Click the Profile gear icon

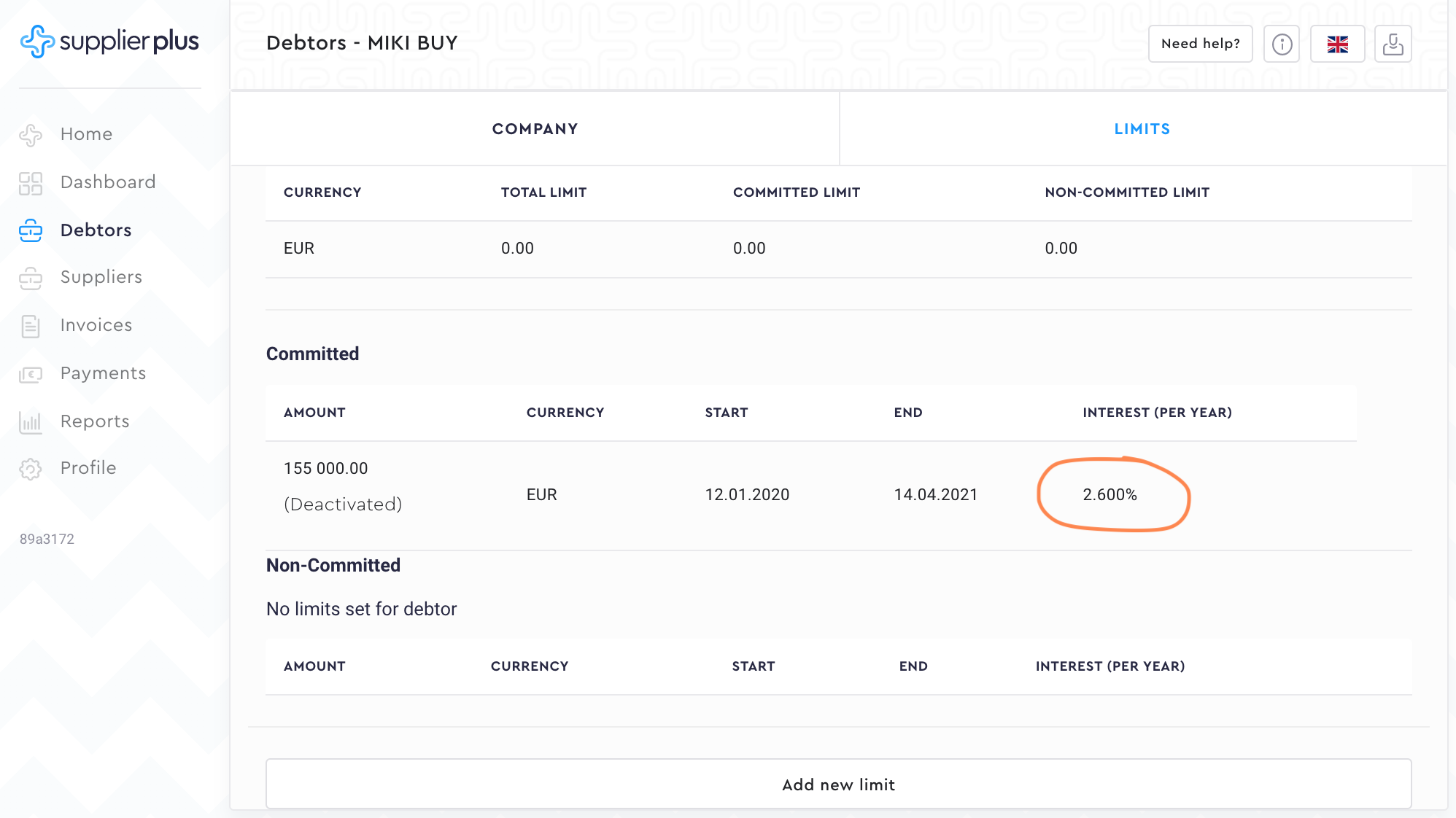coord(31,469)
